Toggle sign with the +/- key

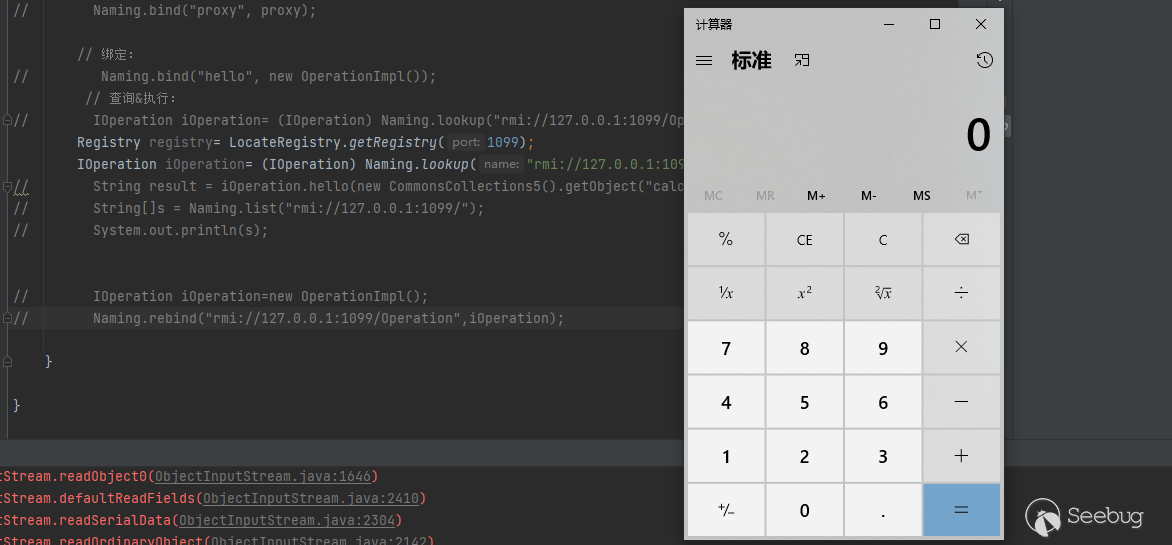click(x=726, y=510)
